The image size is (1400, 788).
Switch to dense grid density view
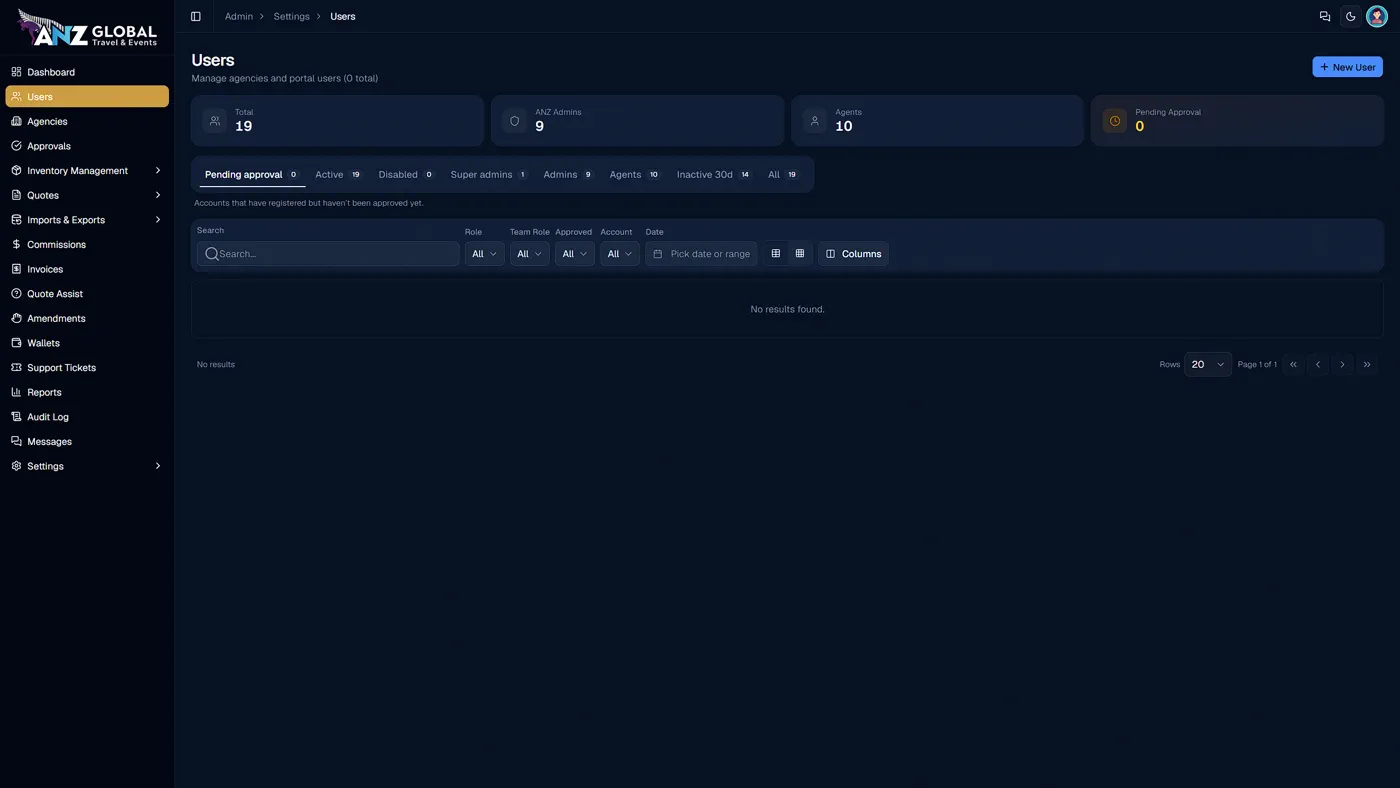coord(800,254)
